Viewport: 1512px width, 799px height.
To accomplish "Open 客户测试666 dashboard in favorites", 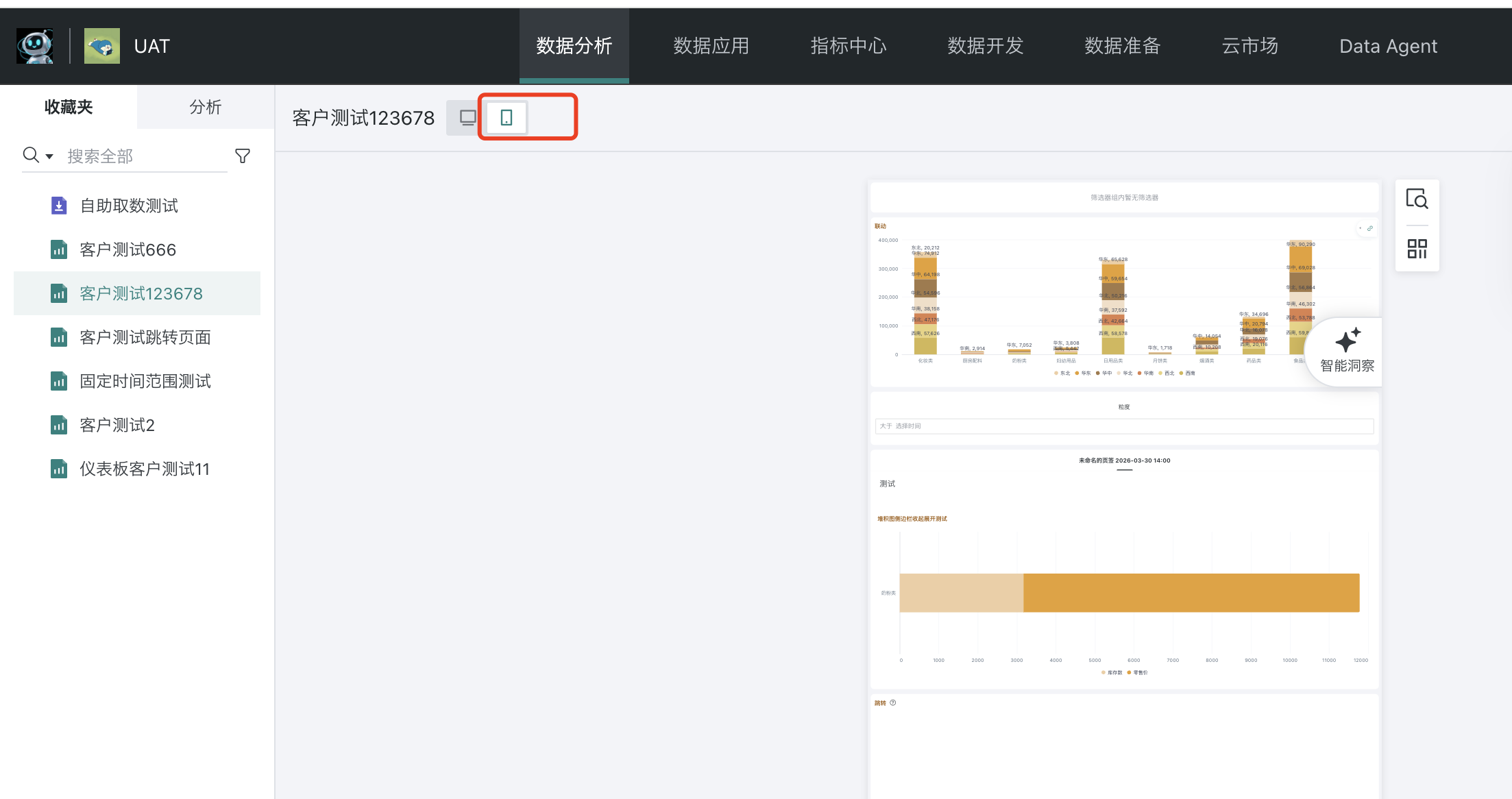I will click(x=127, y=249).
